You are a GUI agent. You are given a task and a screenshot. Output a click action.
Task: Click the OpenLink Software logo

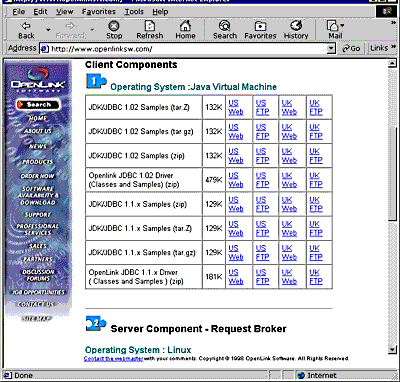(38, 80)
